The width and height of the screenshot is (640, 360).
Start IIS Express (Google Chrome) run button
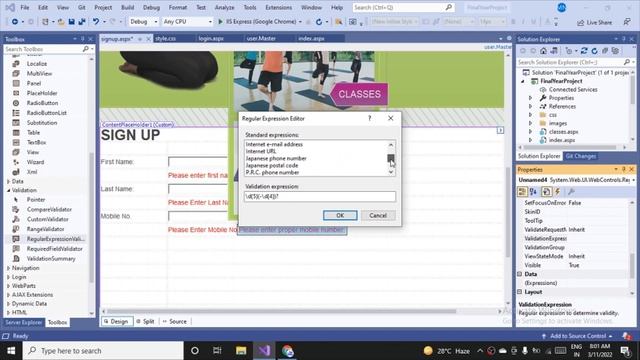coord(259,22)
